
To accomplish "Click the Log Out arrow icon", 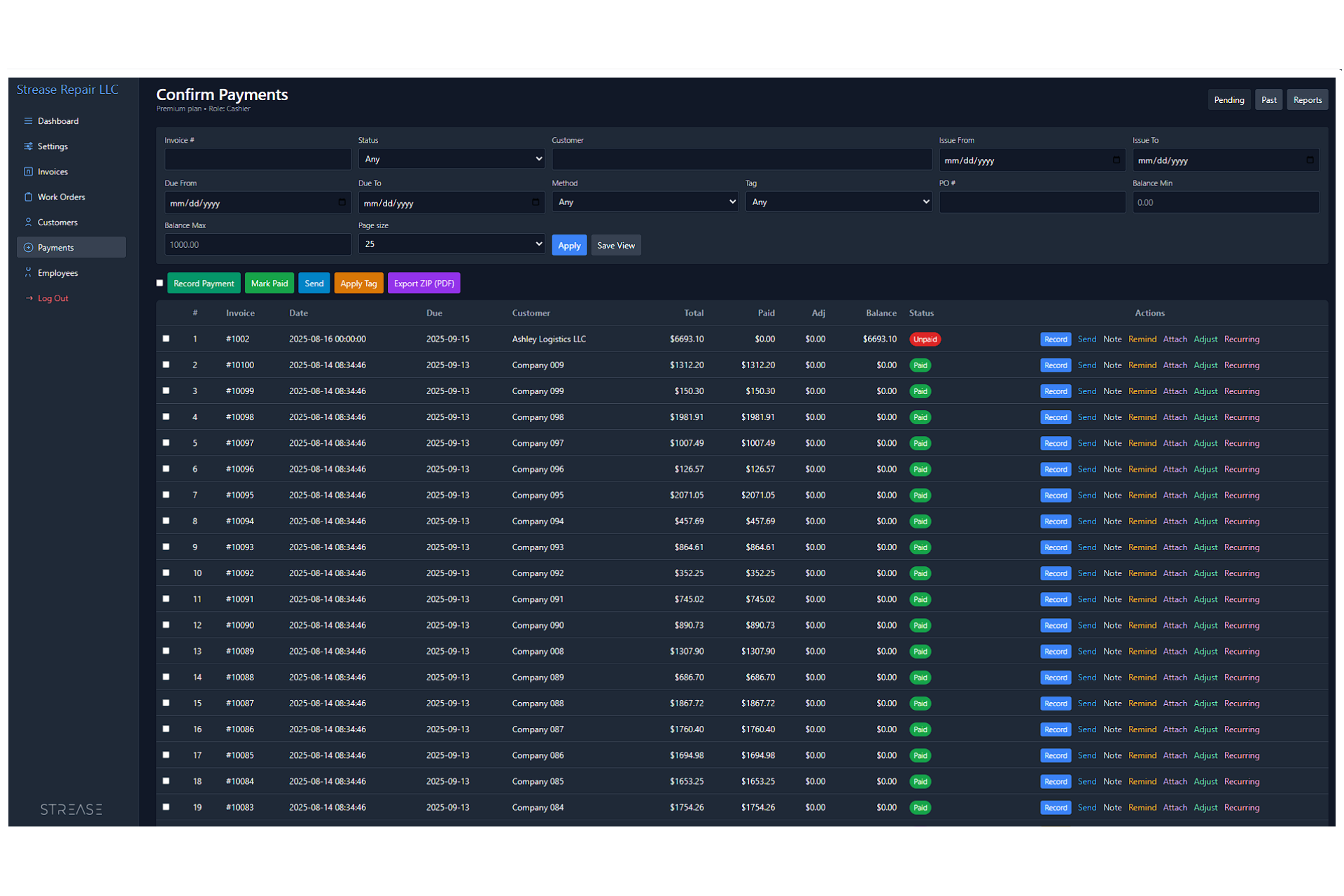I will [x=29, y=298].
